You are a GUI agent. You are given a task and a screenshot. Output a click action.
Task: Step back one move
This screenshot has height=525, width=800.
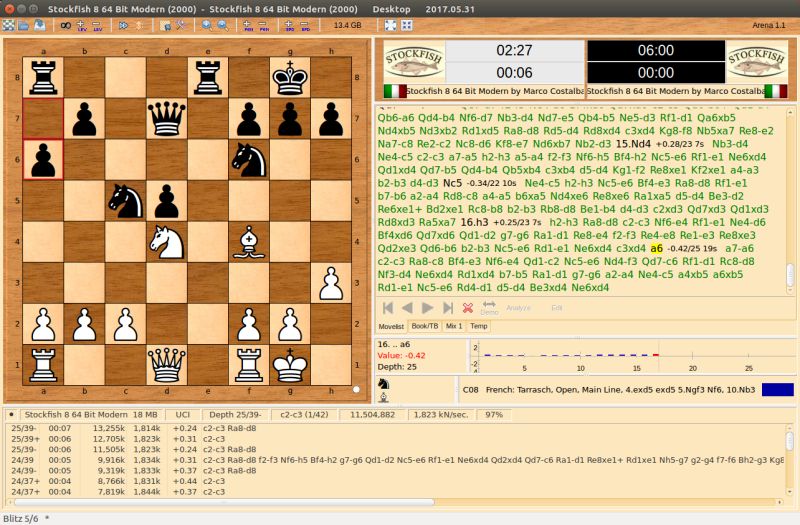point(407,308)
